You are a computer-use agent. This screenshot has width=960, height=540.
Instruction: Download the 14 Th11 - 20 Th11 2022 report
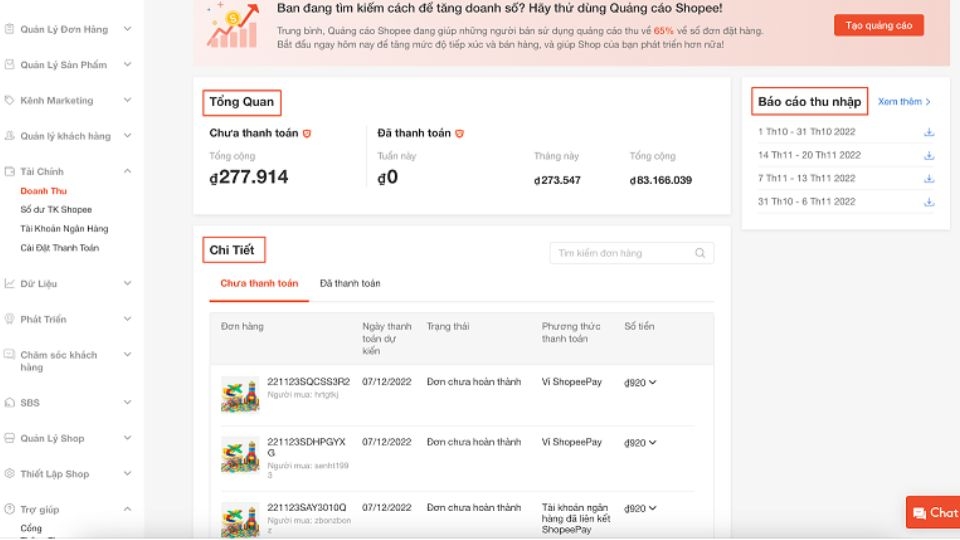point(929,155)
